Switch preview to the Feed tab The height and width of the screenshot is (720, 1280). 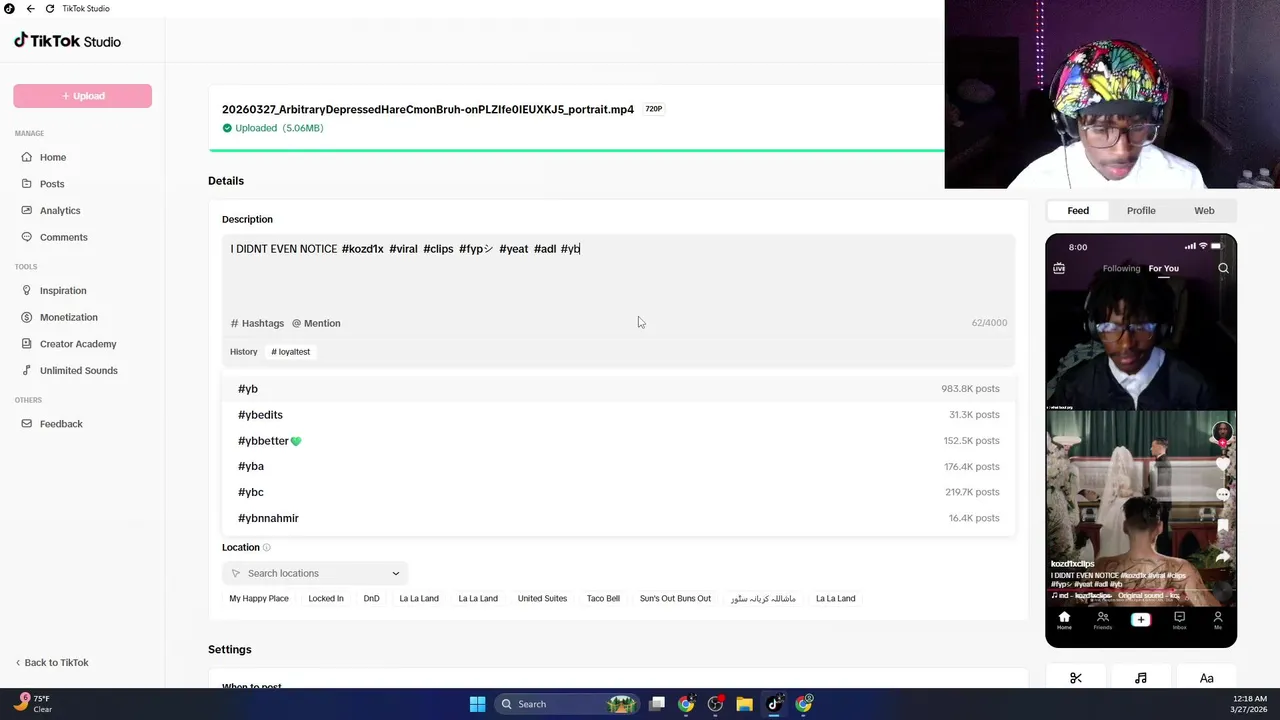1078,211
